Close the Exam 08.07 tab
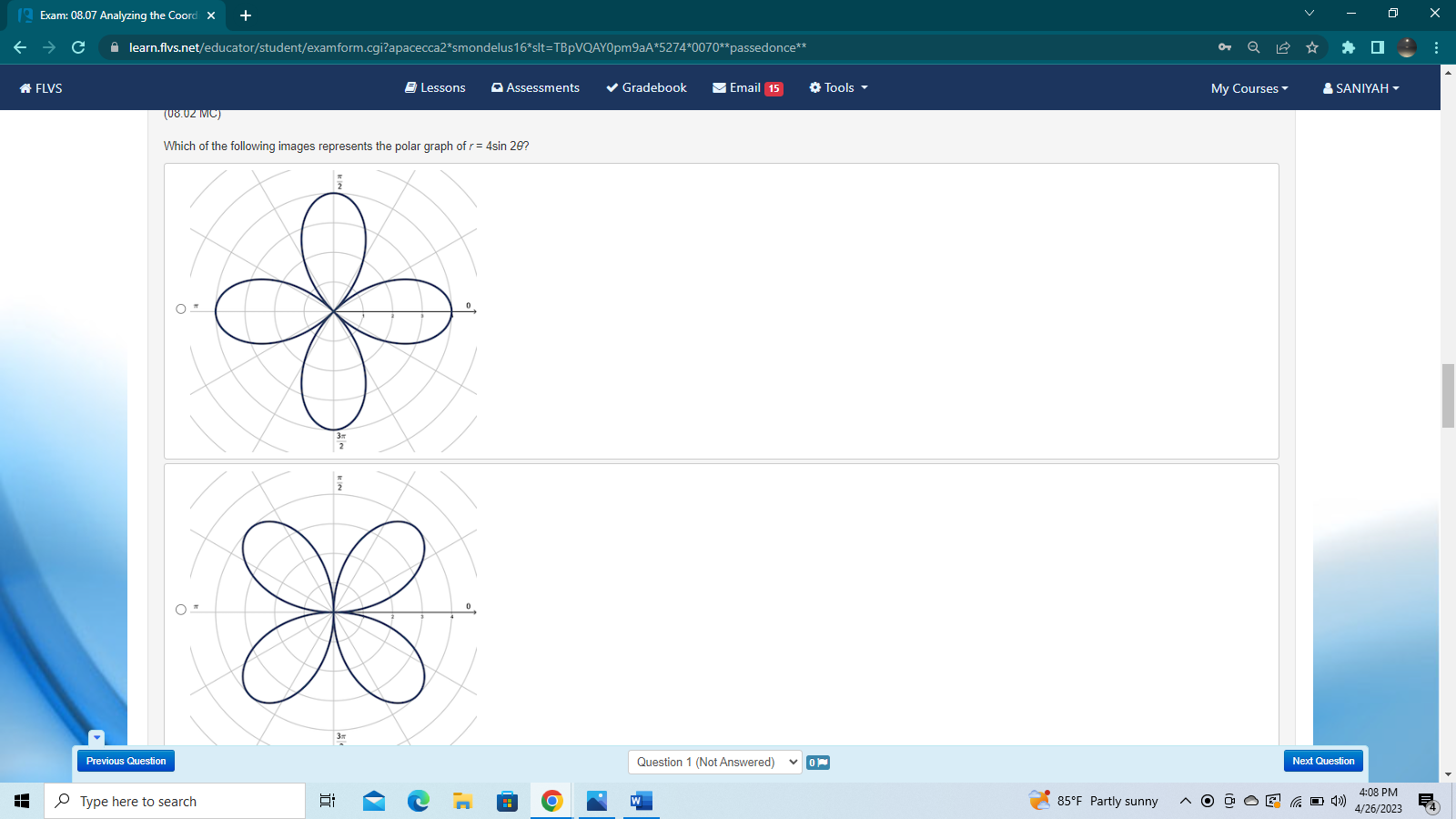 tap(211, 15)
